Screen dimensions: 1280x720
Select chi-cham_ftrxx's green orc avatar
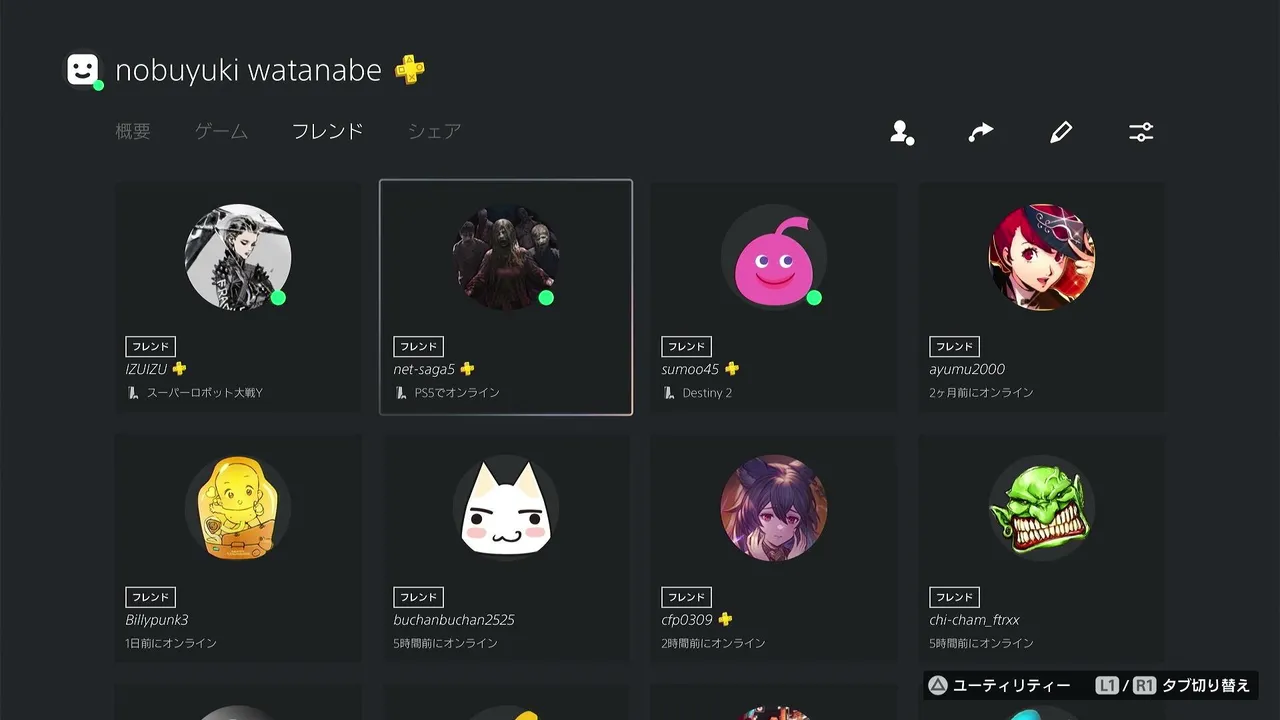point(1042,508)
